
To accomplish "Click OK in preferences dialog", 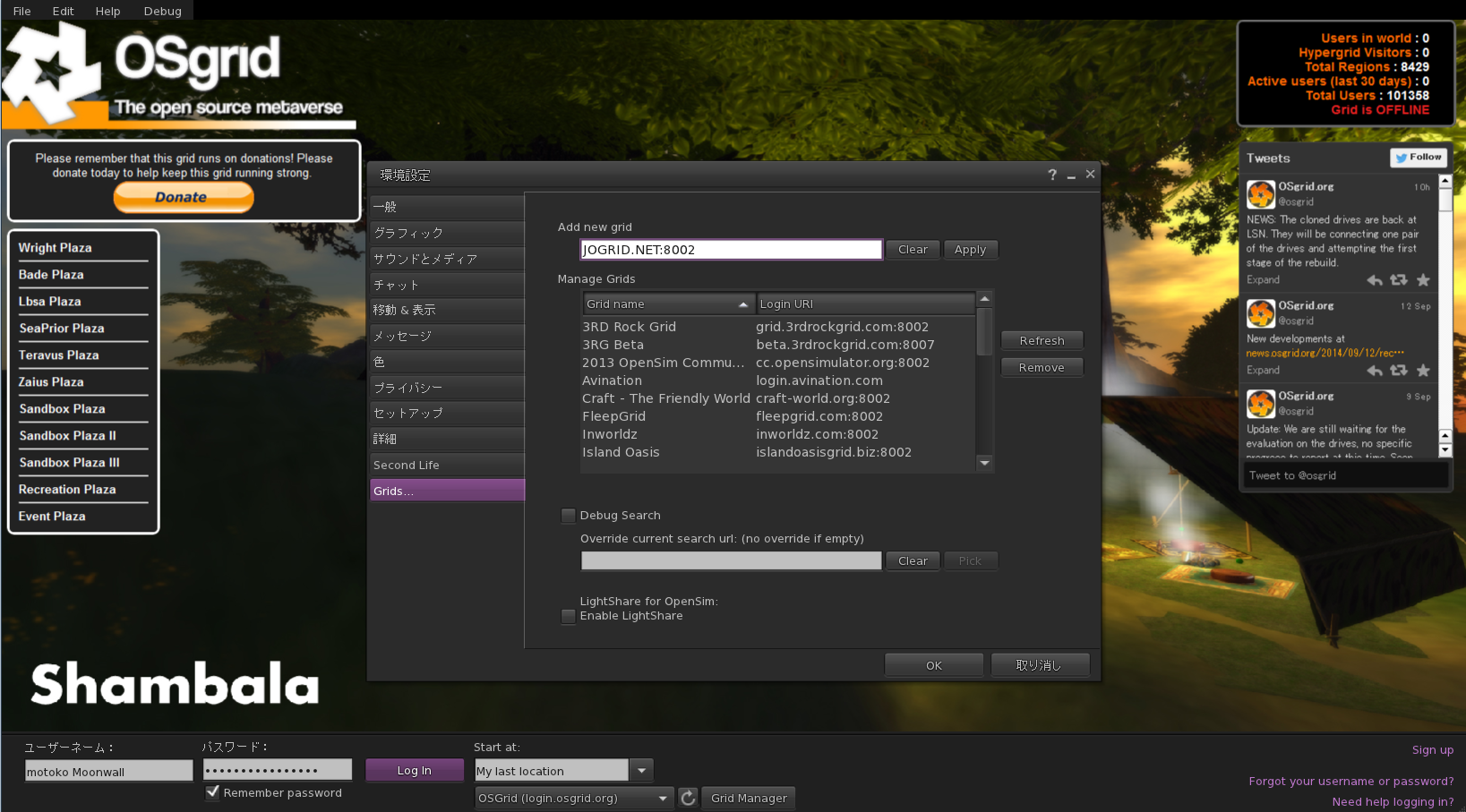I will click(x=934, y=665).
